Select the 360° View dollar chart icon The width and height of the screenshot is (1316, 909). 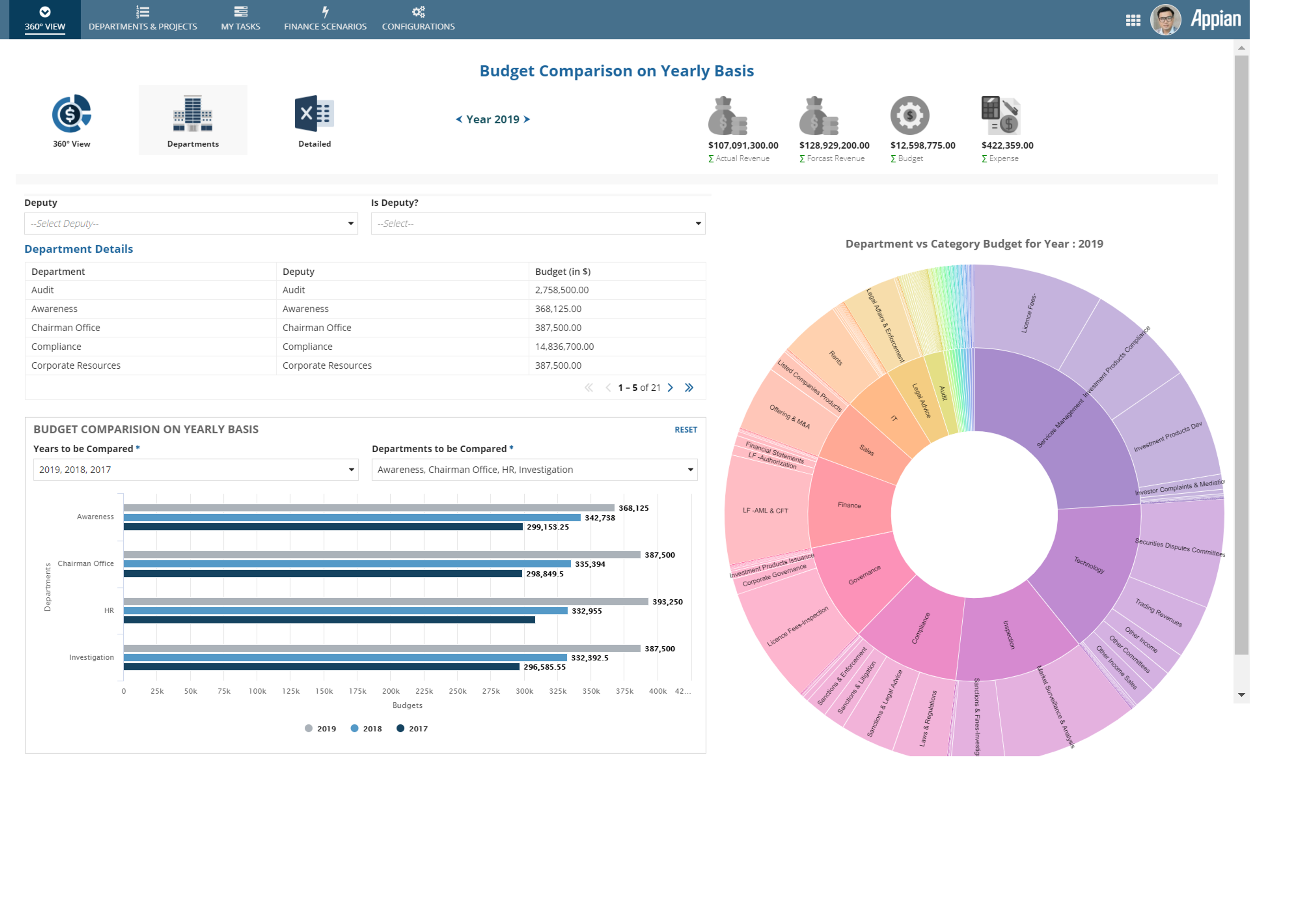72,114
